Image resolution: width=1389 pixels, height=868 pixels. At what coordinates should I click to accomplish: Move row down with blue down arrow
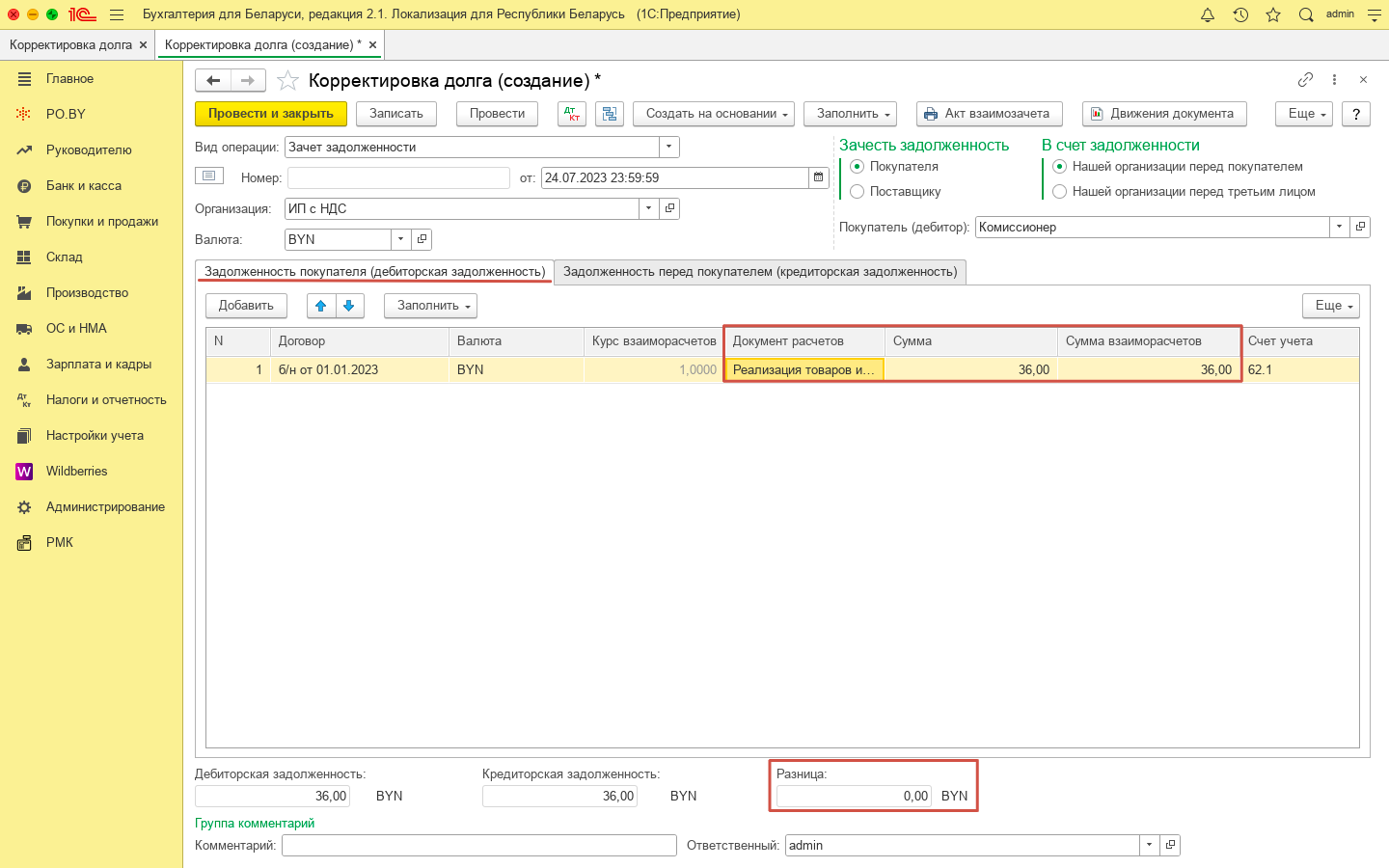pos(349,306)
